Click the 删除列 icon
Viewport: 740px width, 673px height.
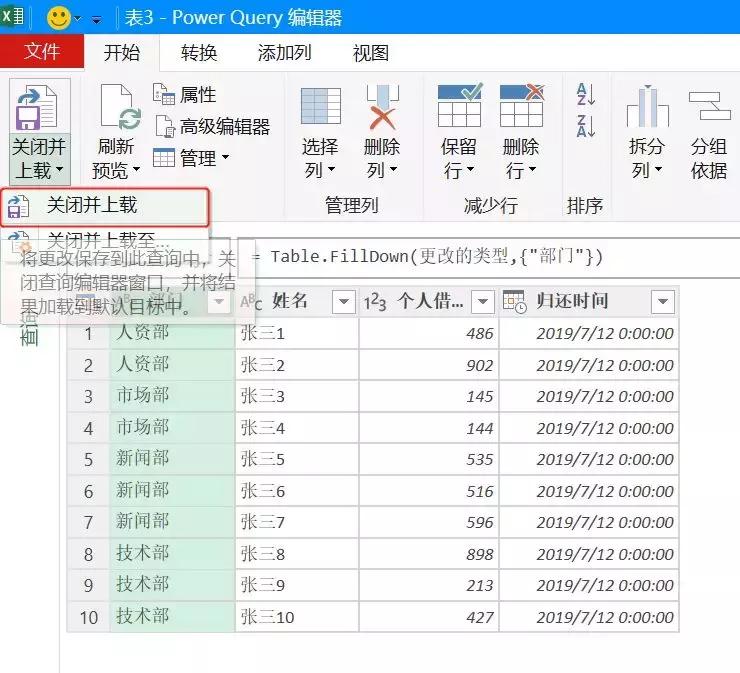coord(383,108)
